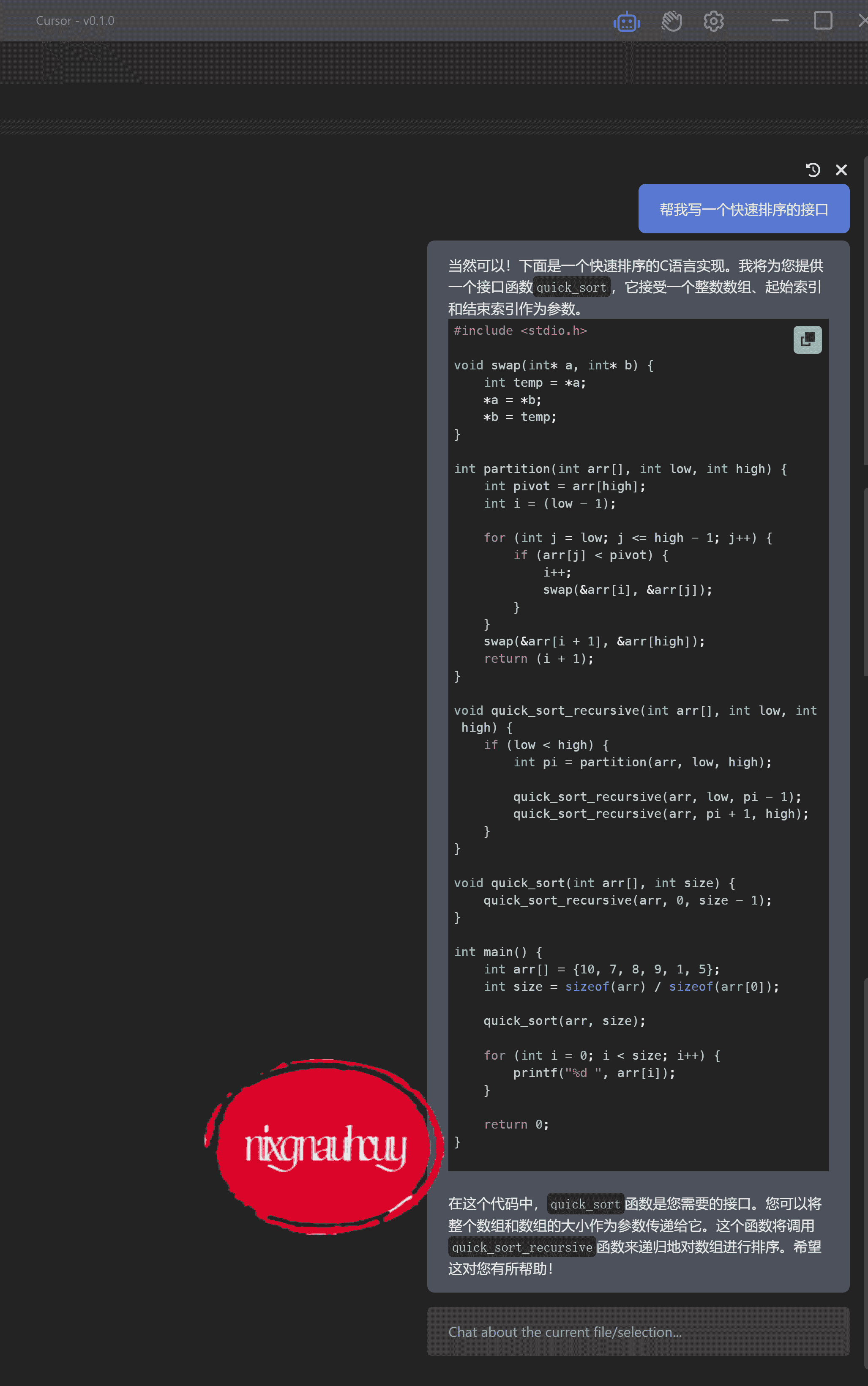The width and height of the screenshot is (868, 1386).
Task: Click inline quick_sort code in intro paragraph
Action: click(571, 287)
